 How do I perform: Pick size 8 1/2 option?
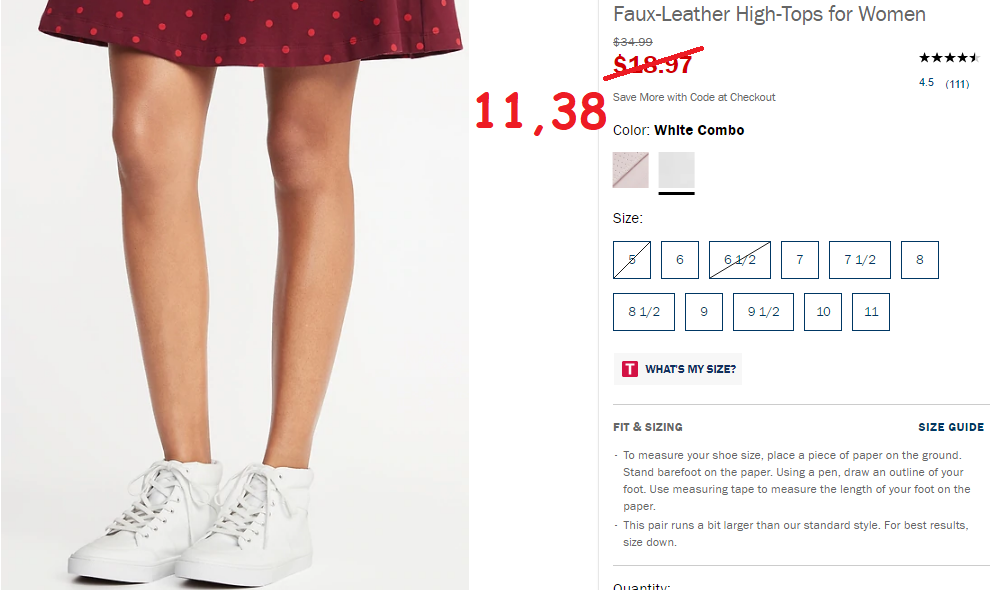(644, 312)
